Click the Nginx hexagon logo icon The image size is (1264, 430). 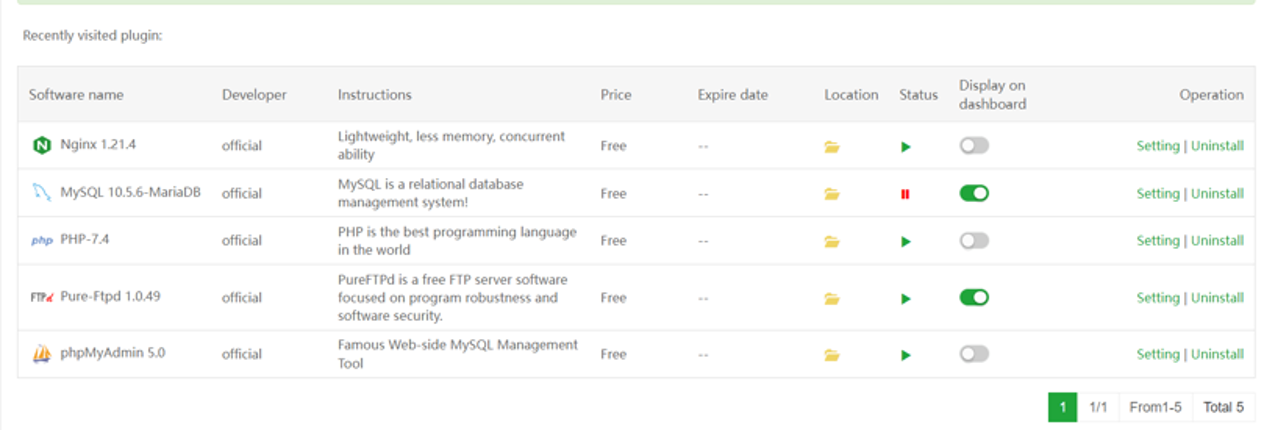[x=41, y=145]
